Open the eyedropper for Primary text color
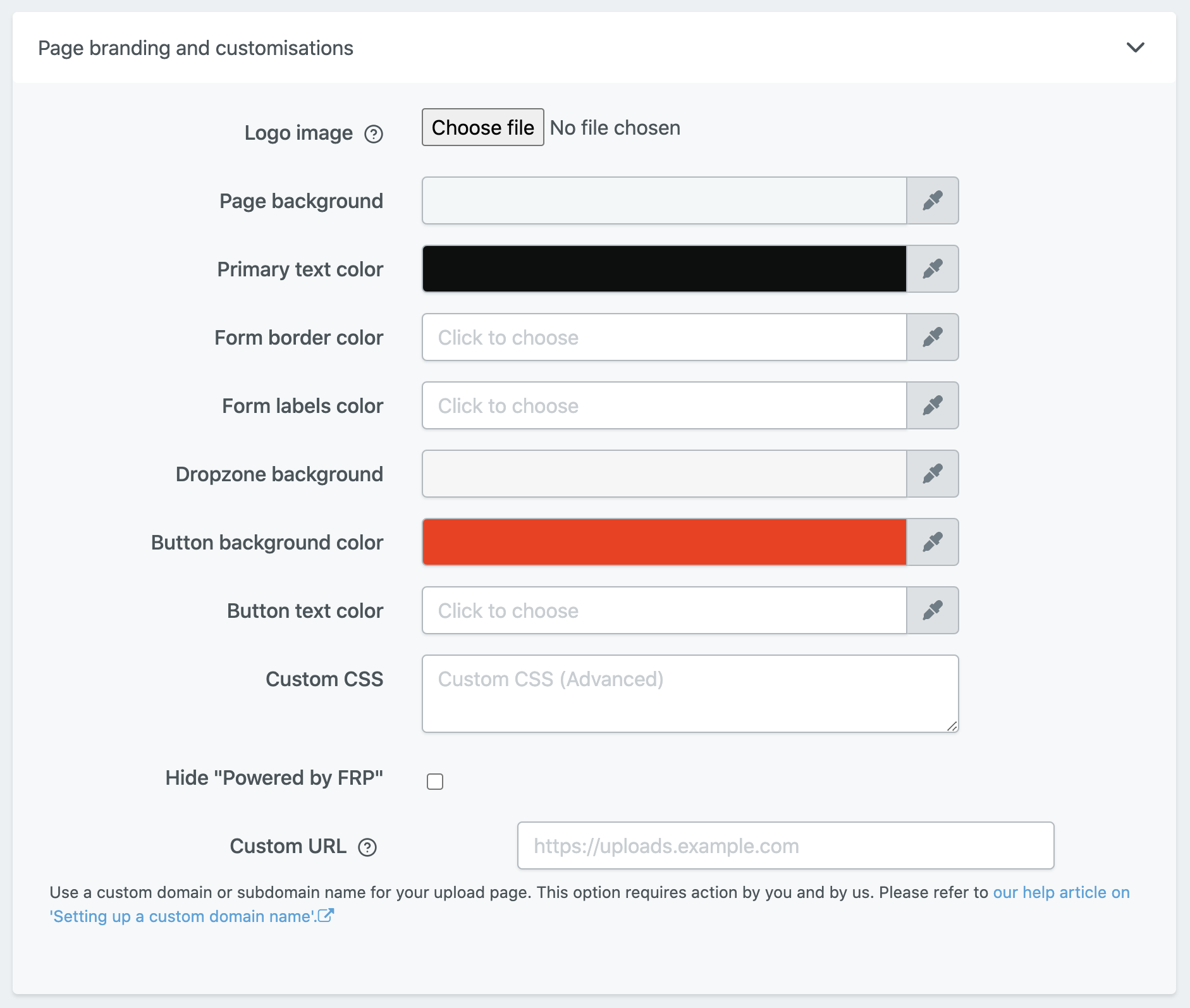1190x1008 pixels. click(x=933, y=269)
